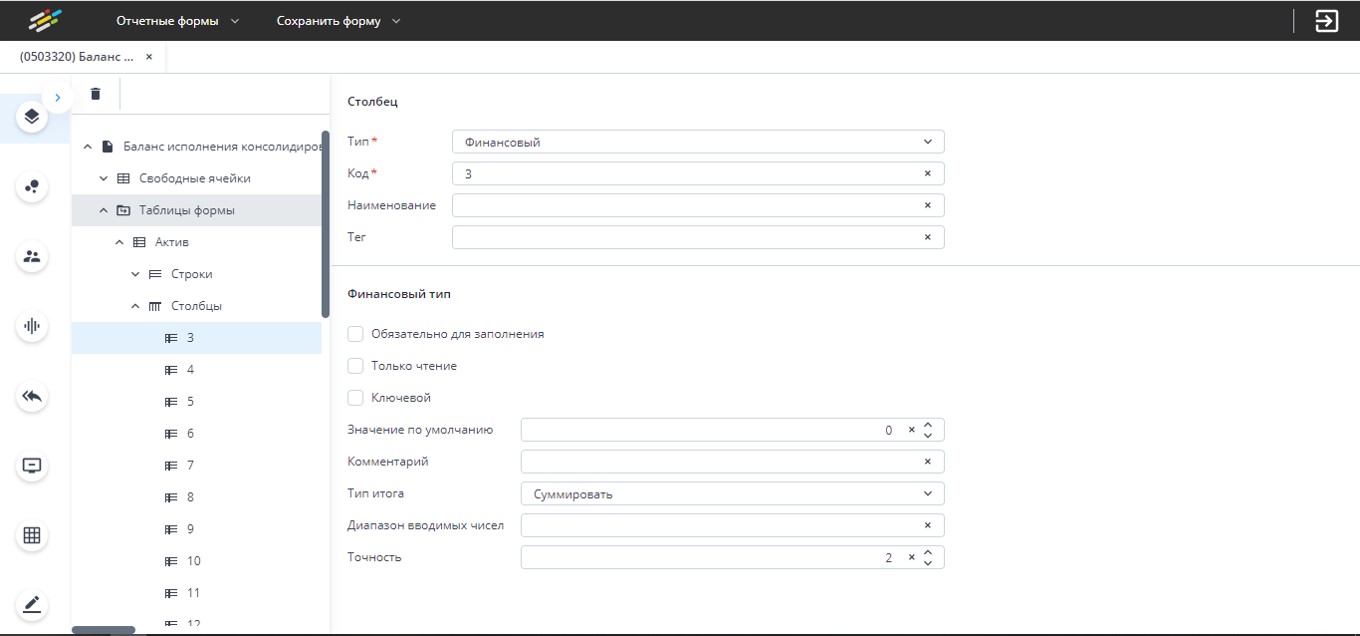Toggle the "Только чтение" checkbox

tap(355, 366)
